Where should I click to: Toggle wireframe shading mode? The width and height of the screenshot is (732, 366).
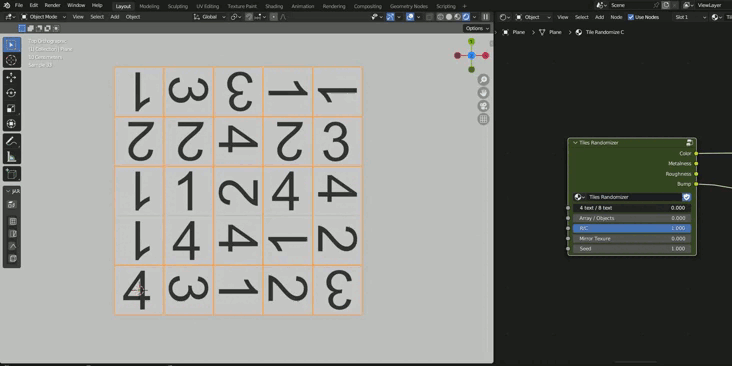440,17
